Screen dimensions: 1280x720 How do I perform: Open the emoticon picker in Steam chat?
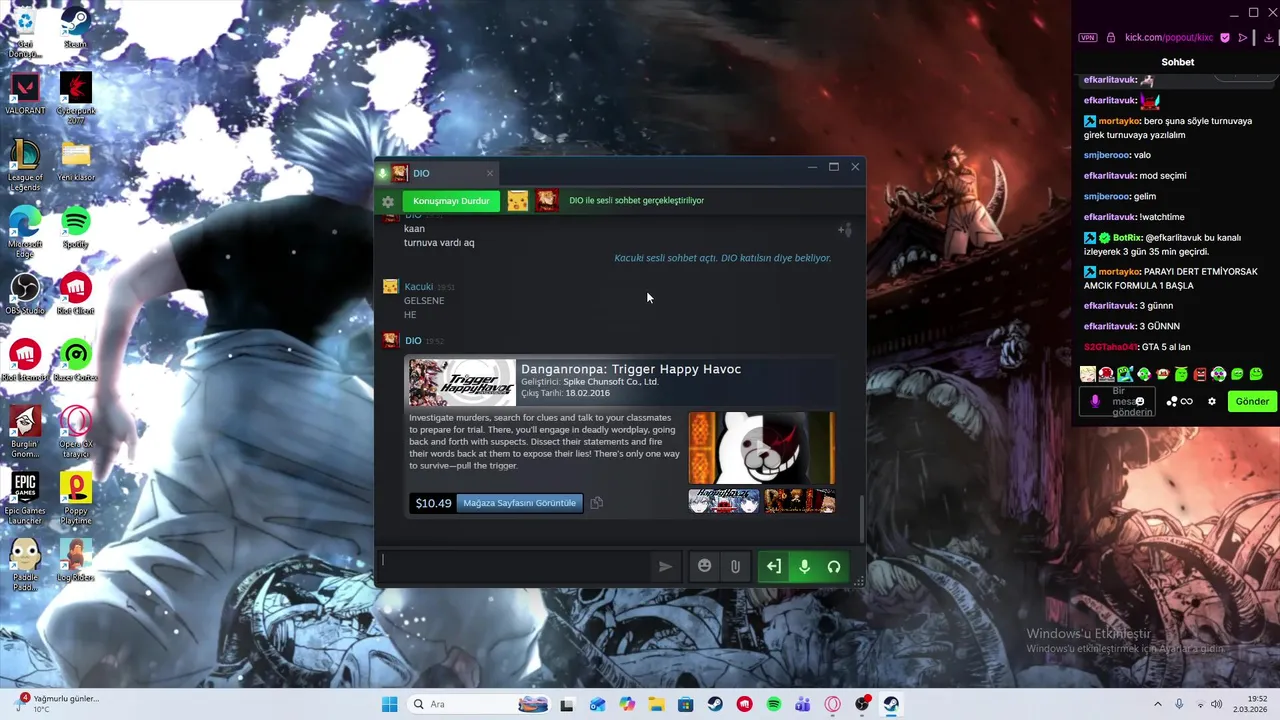point(704,566)
